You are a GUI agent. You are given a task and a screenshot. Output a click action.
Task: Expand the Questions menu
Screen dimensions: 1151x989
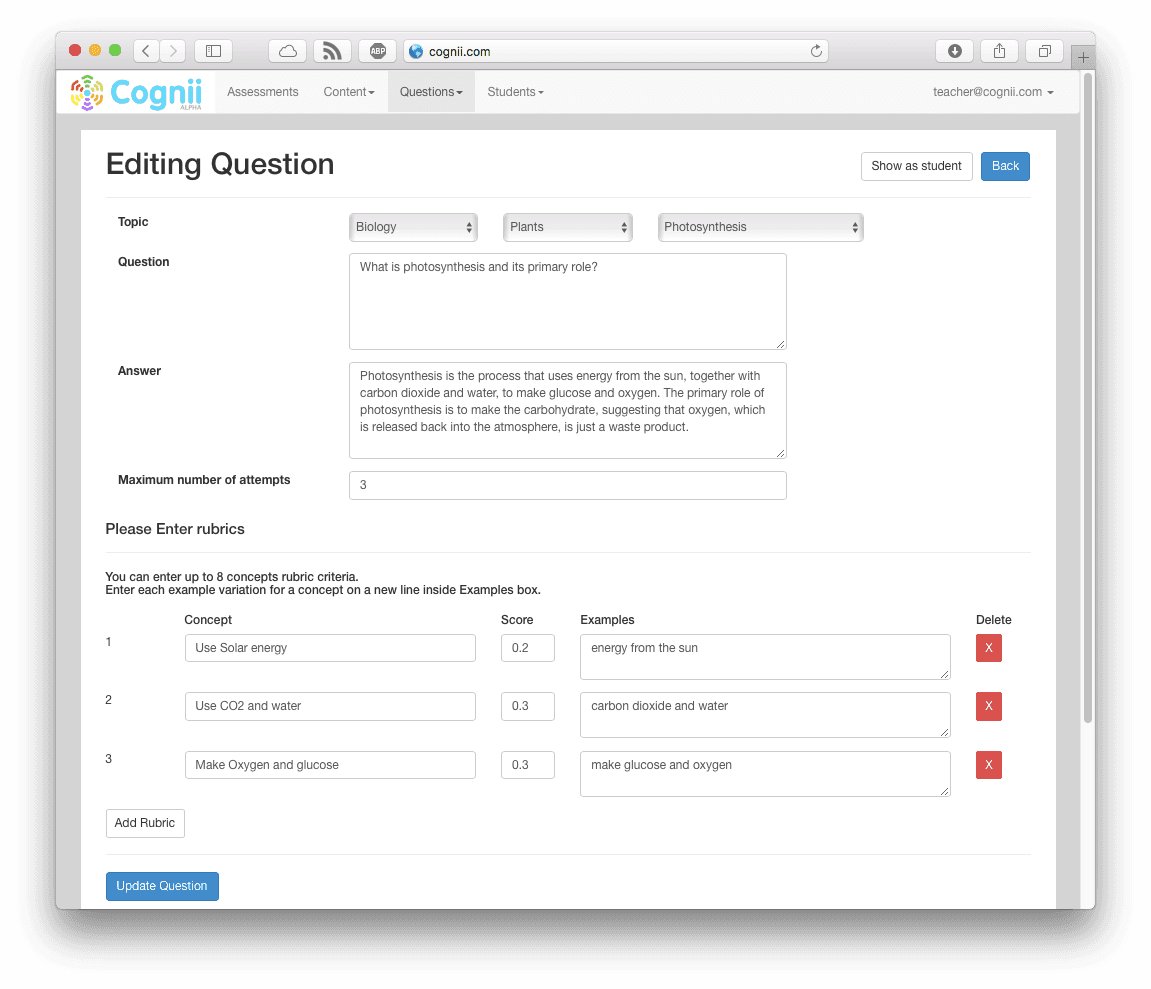click(431, 92)
